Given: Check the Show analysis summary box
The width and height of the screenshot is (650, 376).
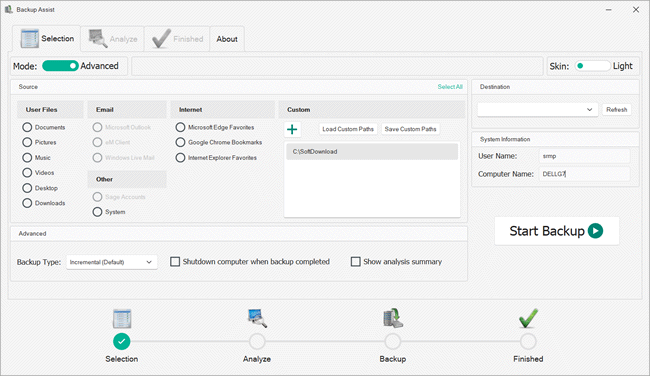Looking at the screenshot, I should 356,262.
